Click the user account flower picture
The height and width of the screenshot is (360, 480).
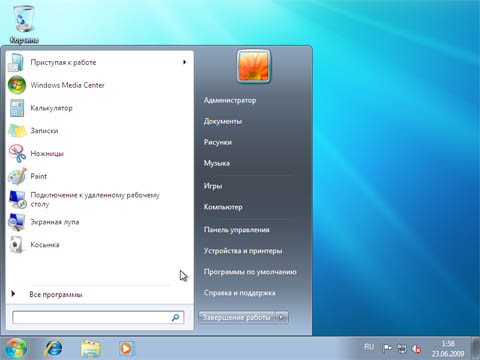tap(254, 66)
